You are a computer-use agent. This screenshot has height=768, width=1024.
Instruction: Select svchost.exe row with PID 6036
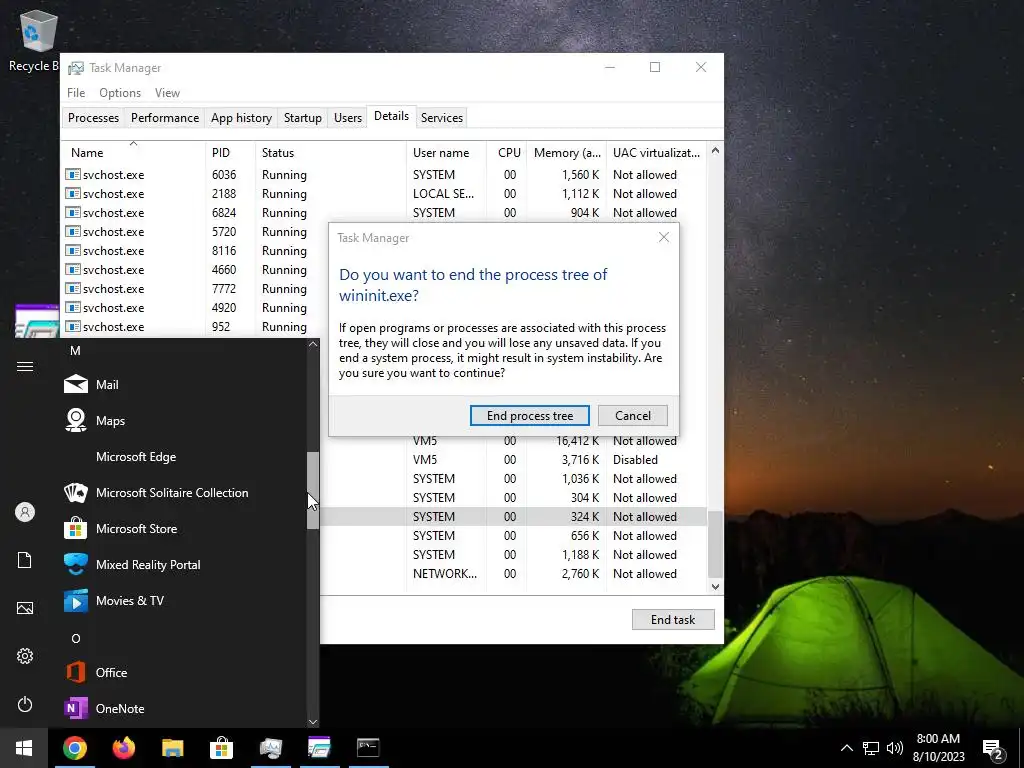click(383, 175)
